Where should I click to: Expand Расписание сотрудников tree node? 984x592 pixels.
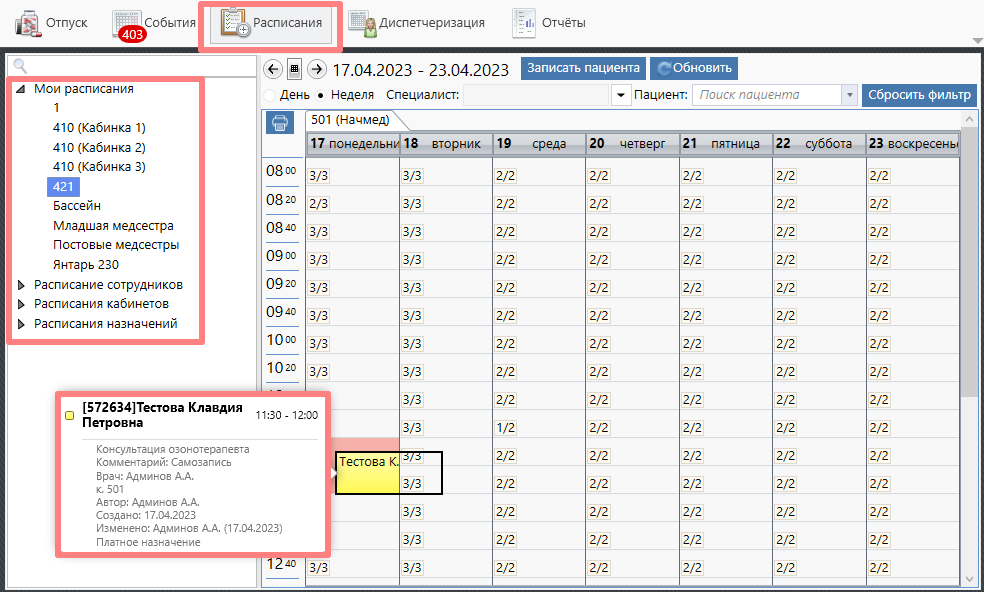pyautogui.click(x=23, y=285)
